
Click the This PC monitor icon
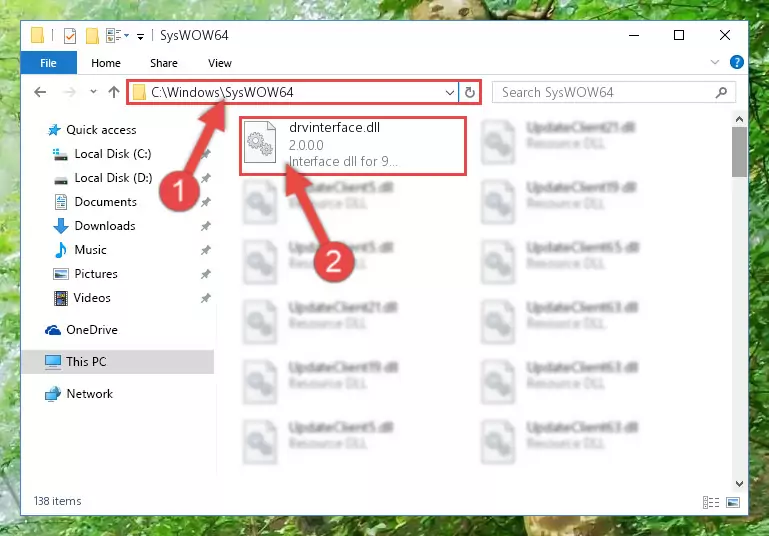coord(52,362)
